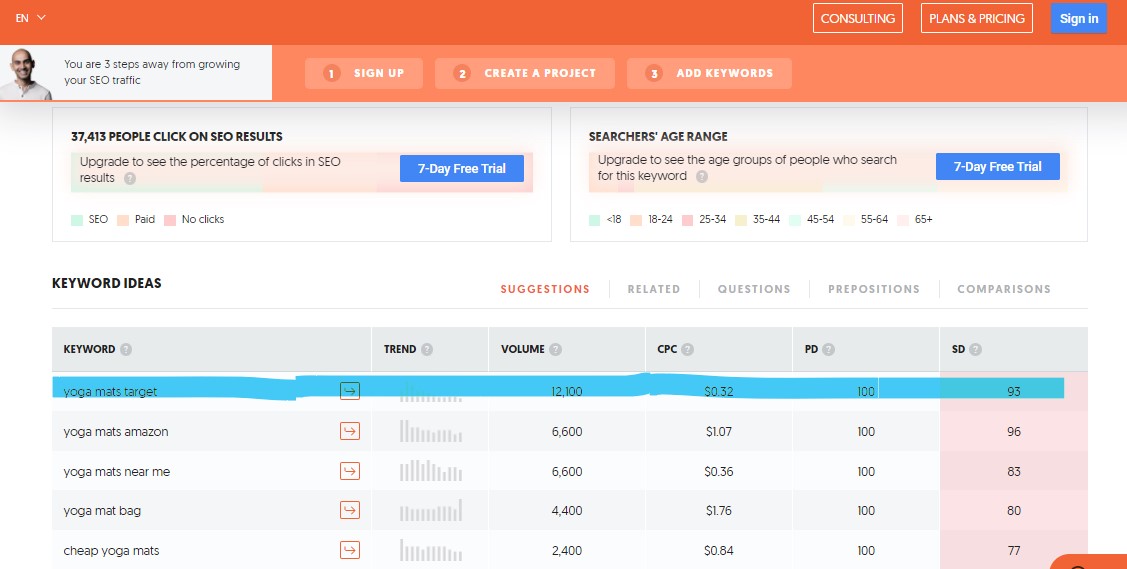Click the '37,413 PEOPLE CLICK ON SEO RESULTS' heading

[x=177, y=137]
